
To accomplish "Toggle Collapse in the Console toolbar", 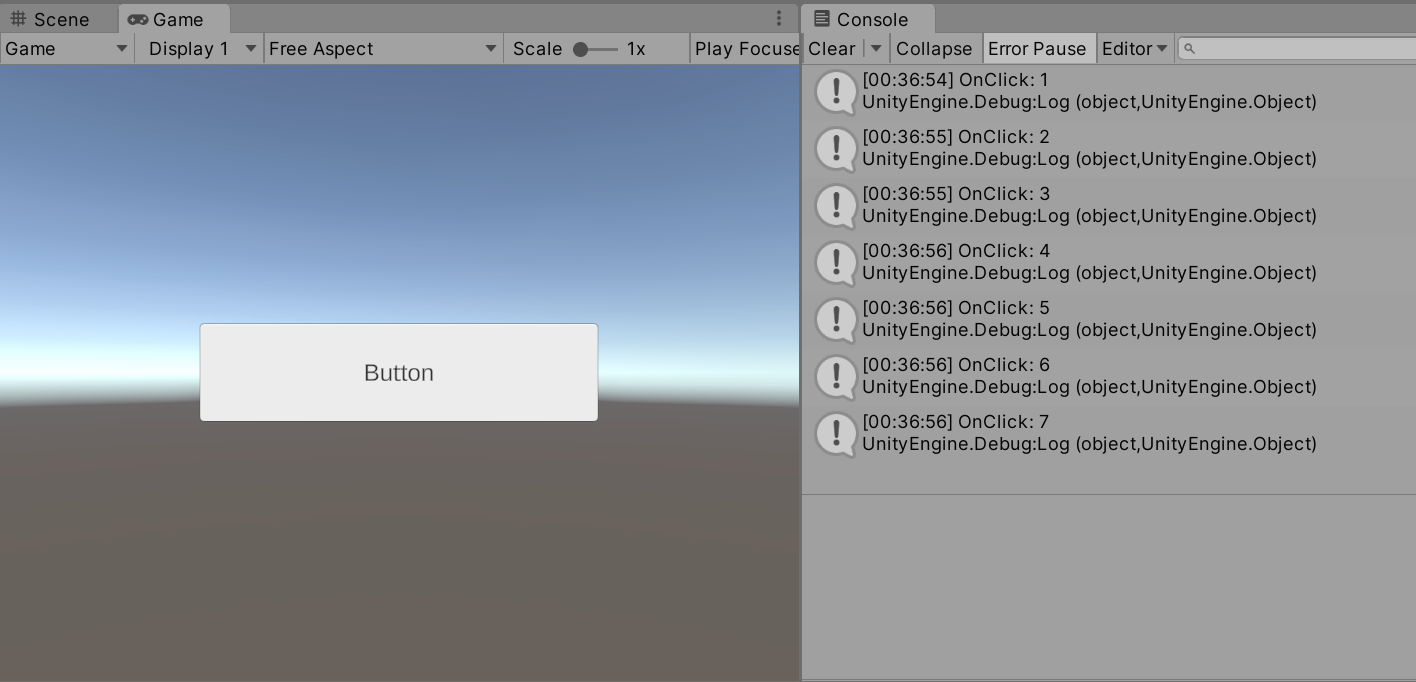I will click(x=933, y=49).
